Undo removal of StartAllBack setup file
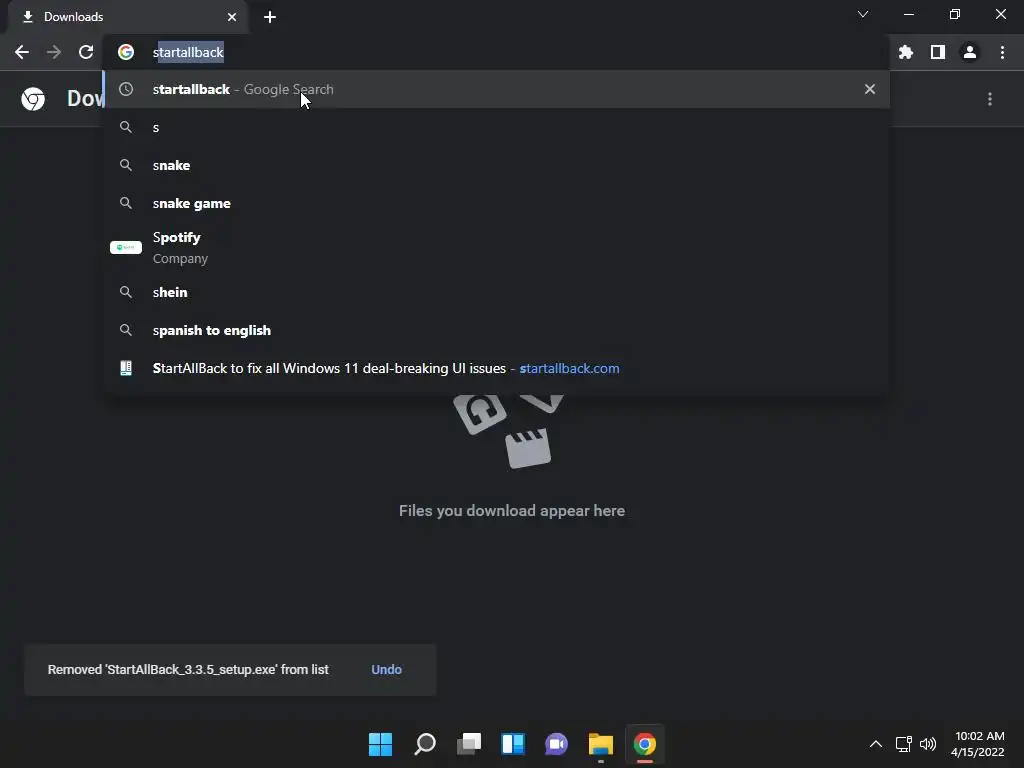Screen dimensions: 1024x768 387,669
